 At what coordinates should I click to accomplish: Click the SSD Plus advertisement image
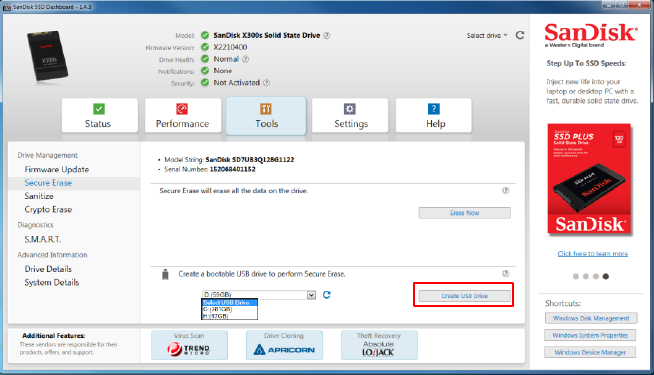pyautogui.click(x=589, y=179)
